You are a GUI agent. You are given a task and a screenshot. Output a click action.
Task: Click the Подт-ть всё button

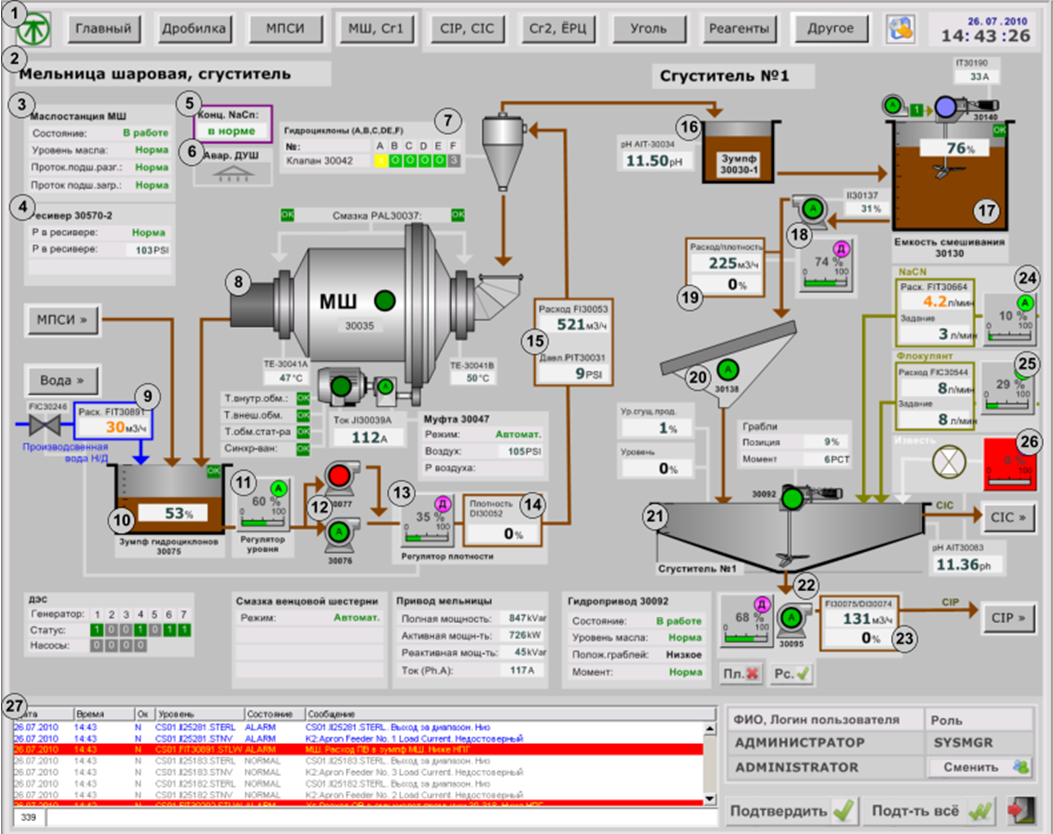pyautogui.click(x=929, y=810)
